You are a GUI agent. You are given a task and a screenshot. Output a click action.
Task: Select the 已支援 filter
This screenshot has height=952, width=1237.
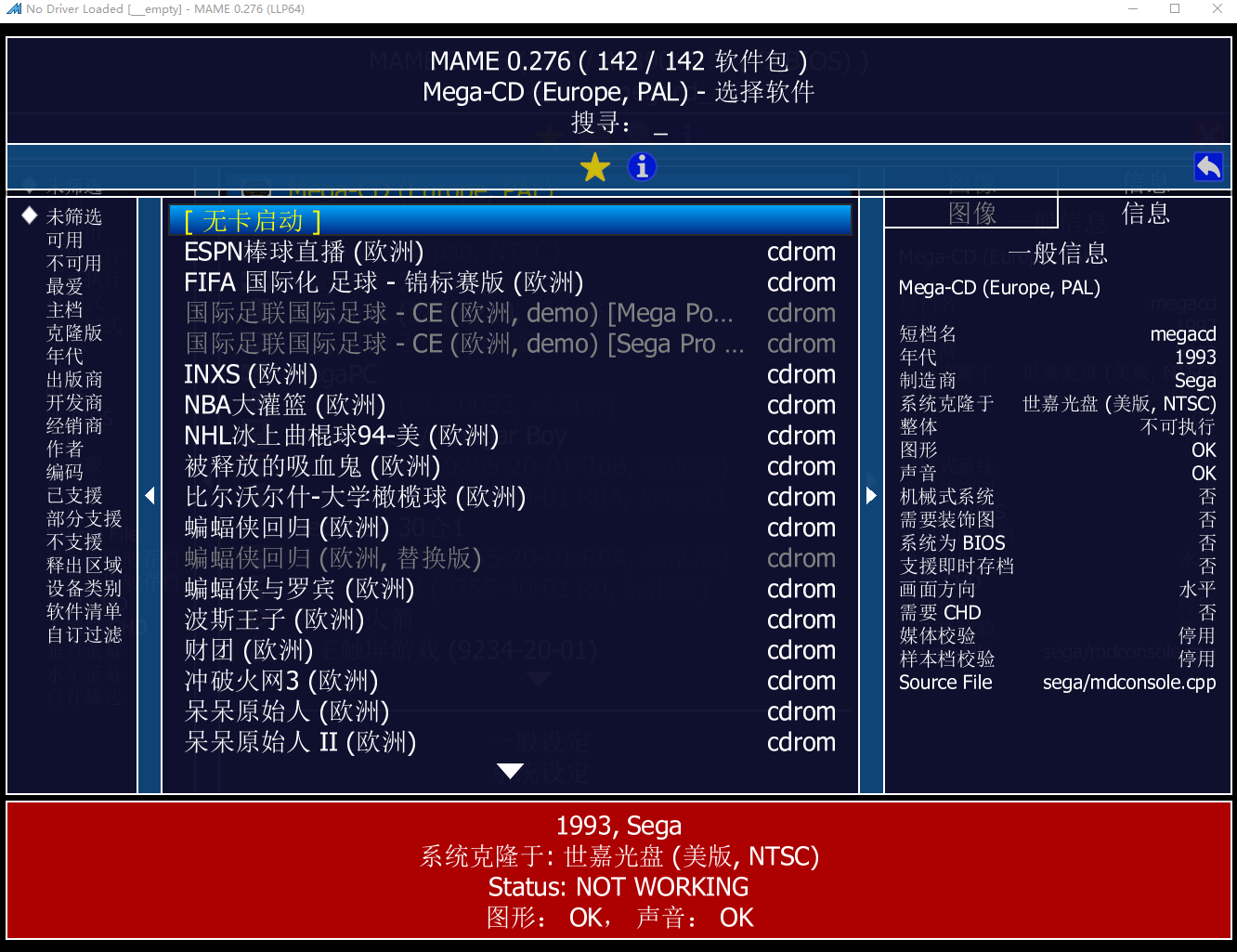click(x=74, y=495)
